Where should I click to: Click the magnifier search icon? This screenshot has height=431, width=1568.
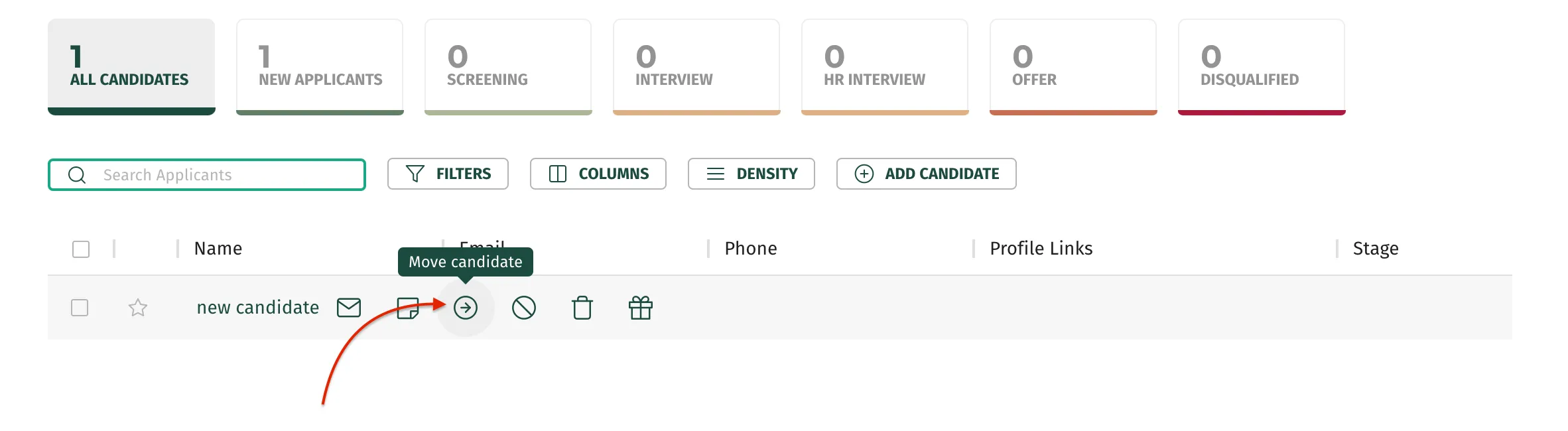point(77,175)
